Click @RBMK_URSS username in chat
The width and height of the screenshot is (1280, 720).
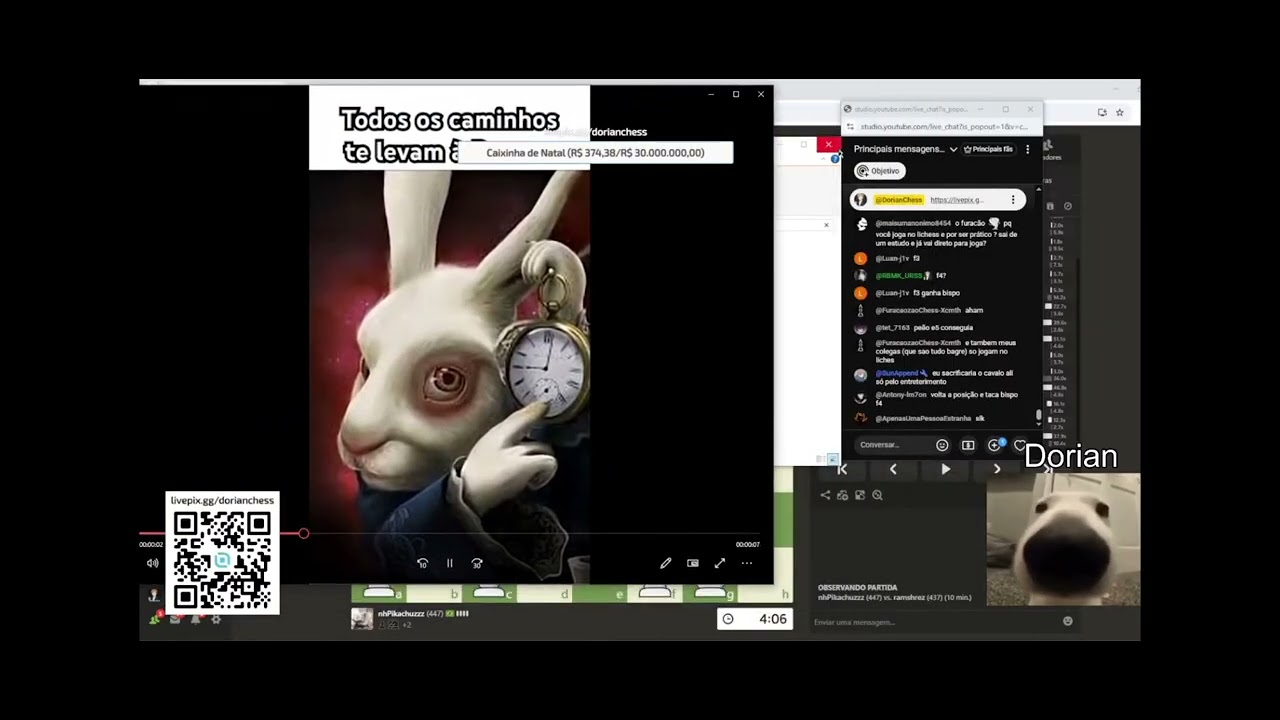[899, 275]
